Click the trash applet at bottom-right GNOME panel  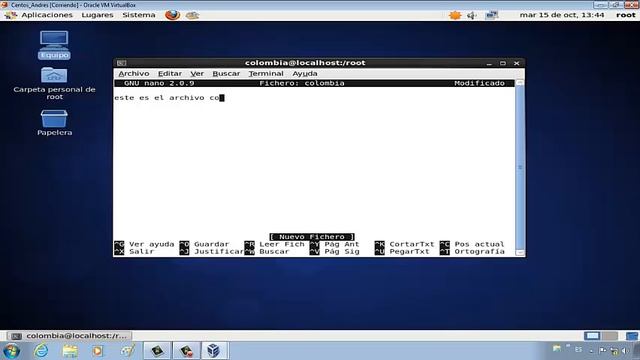(x=632, y=336)
